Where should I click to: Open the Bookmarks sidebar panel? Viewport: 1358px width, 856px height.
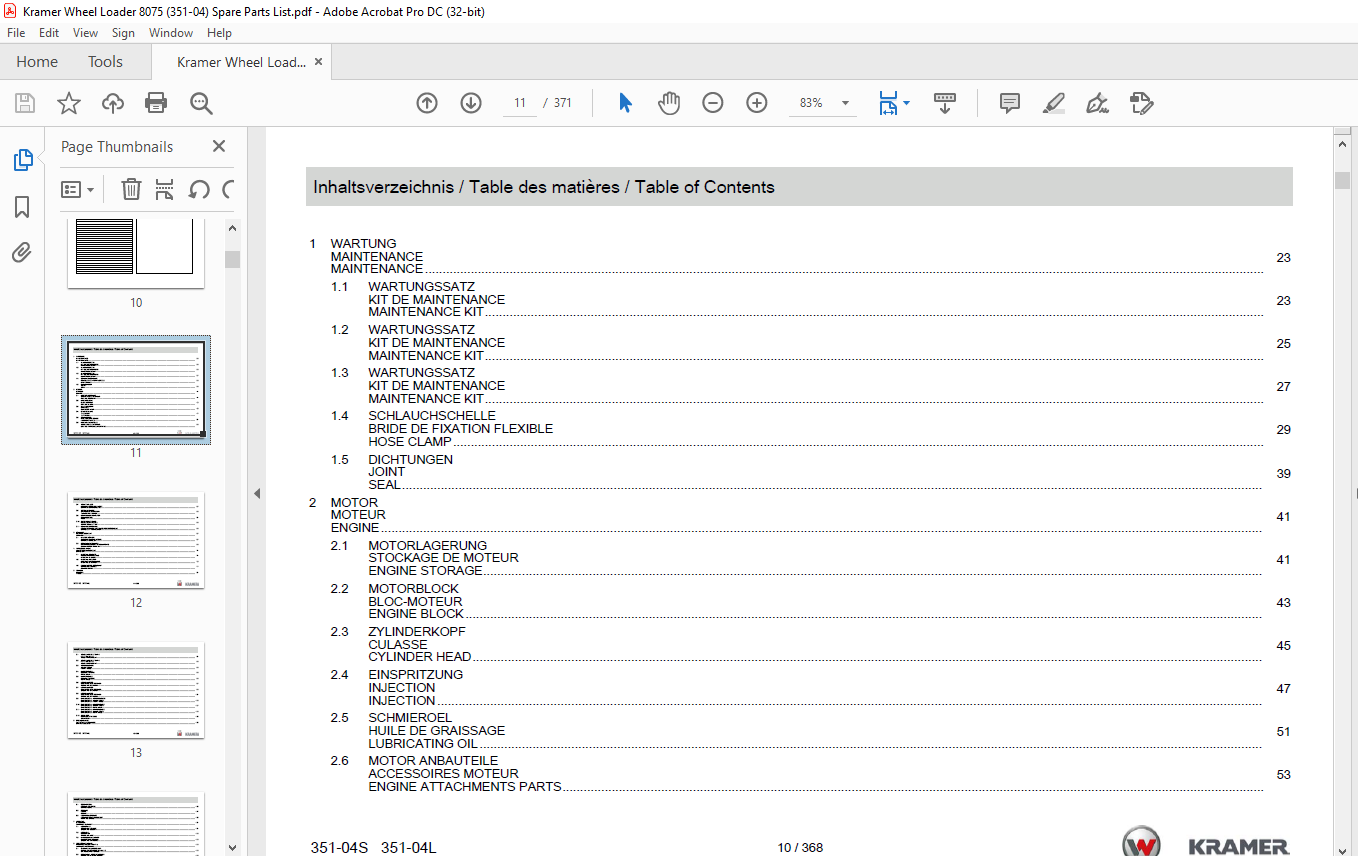[x=22, y=207]
